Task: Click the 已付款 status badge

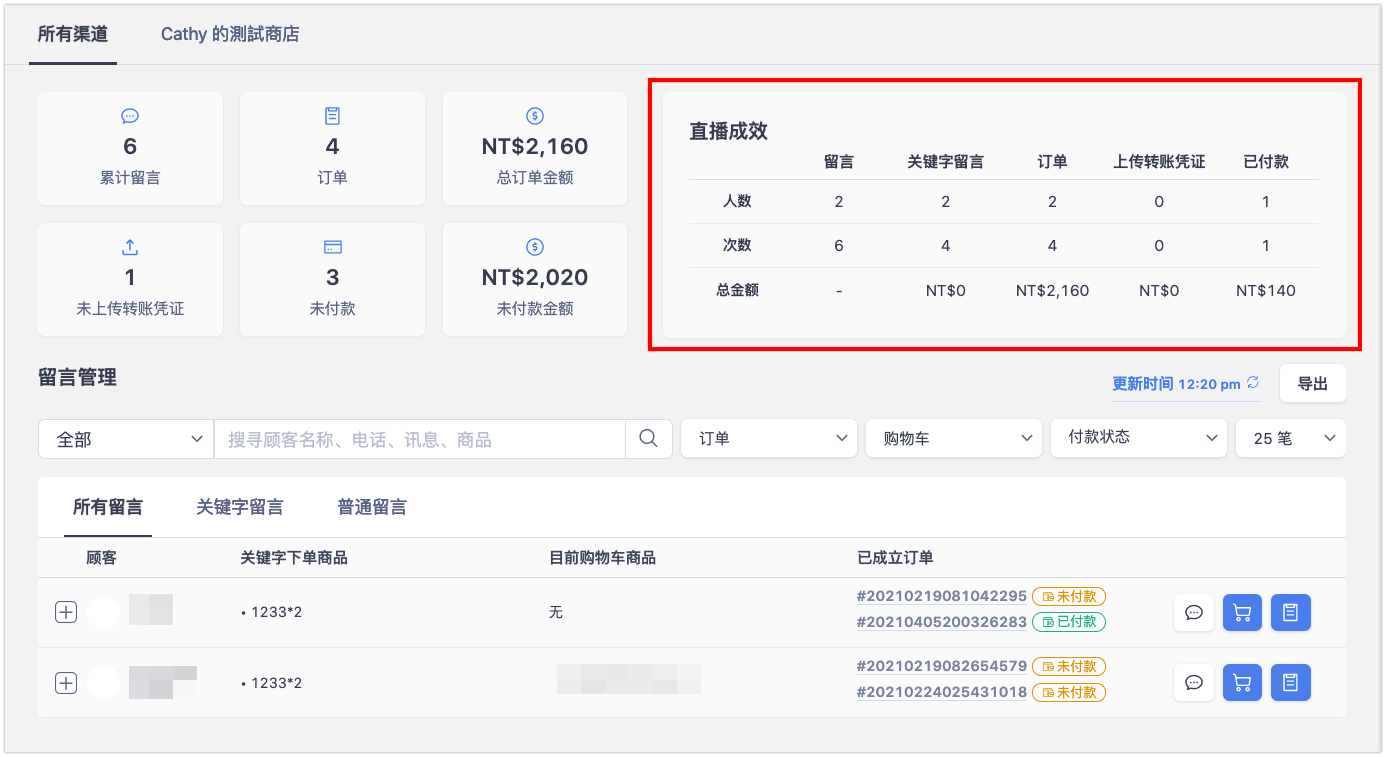Action: point(1069,622)
